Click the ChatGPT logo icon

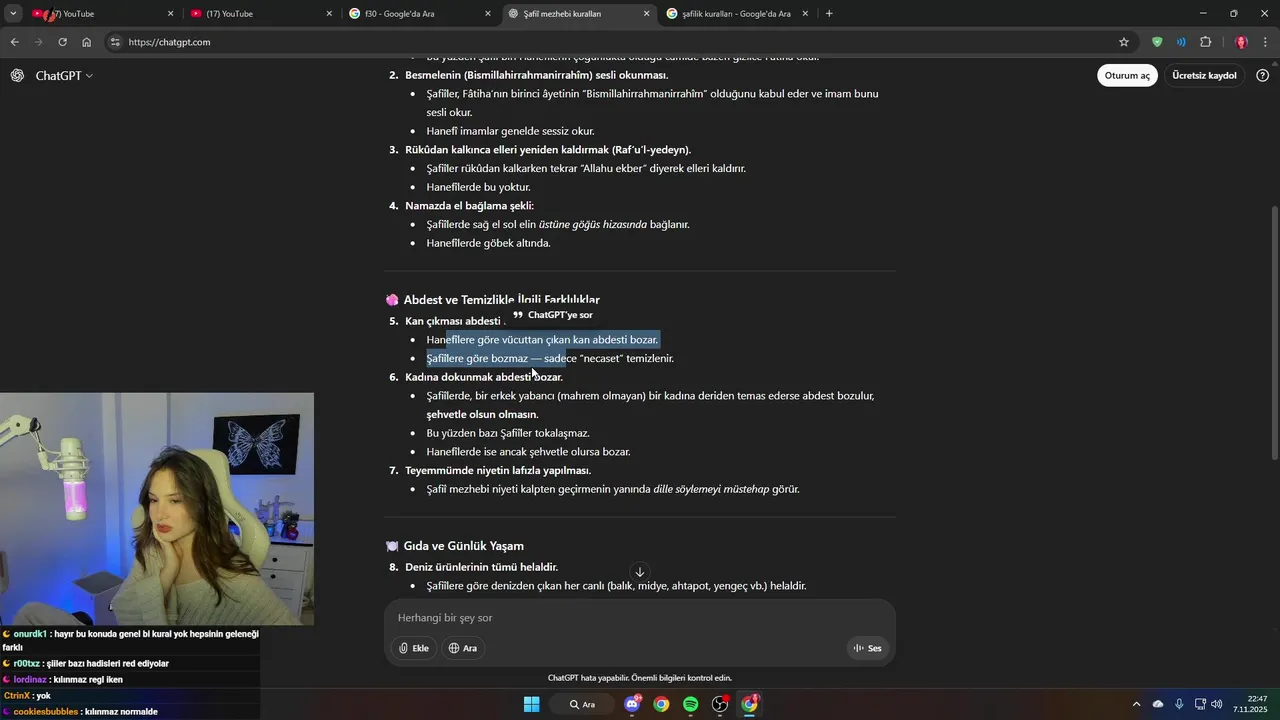pyautogui.click(x=17, y=76)
